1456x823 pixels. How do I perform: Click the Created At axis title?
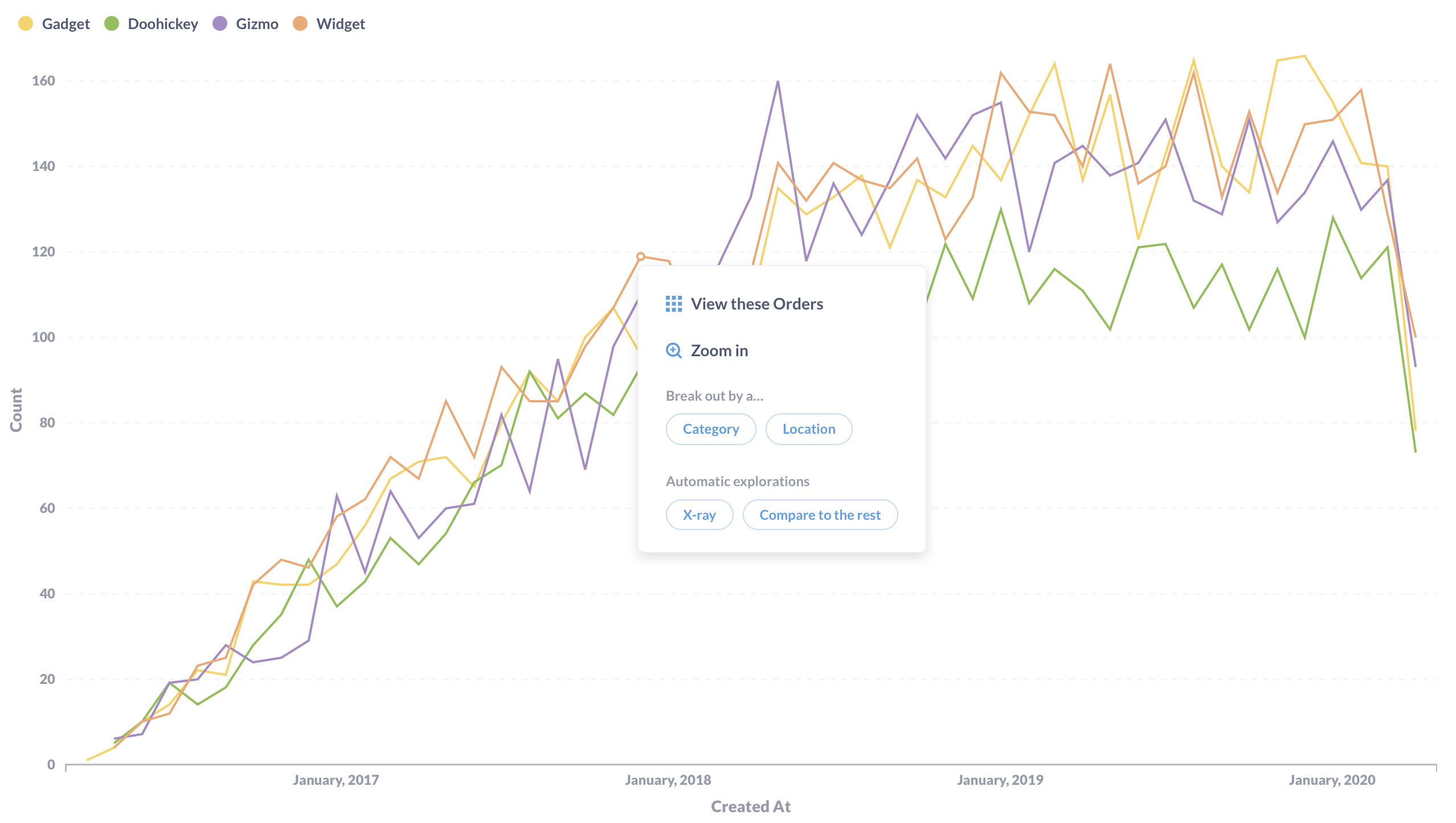click(x=750, y=806)
